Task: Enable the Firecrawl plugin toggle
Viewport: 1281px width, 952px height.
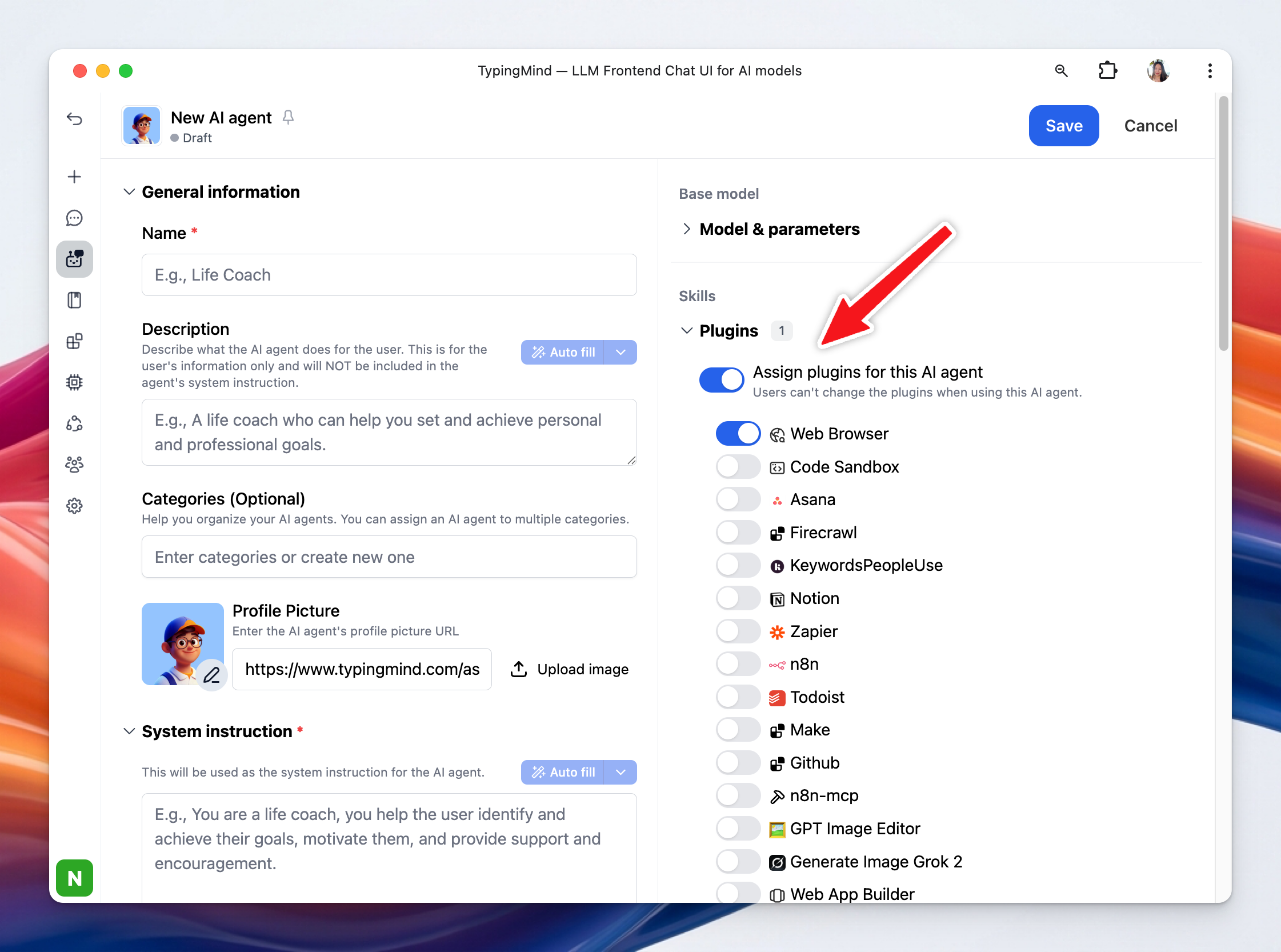Action: (738, 533)
